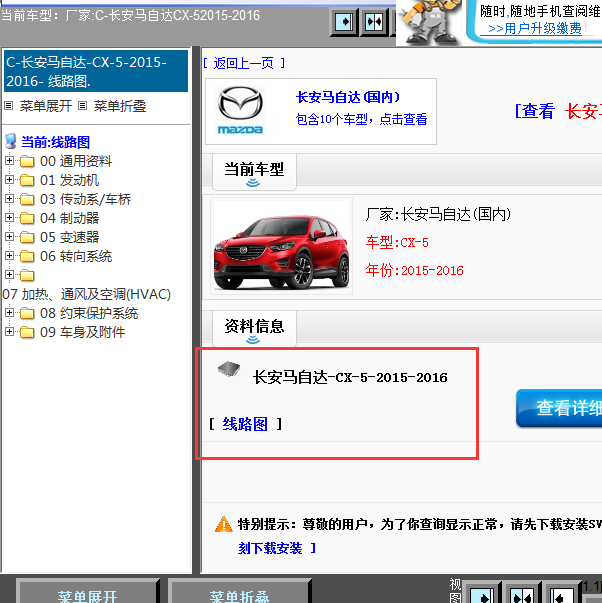Click the bottom right-arrow view button
Image resolution: width=602 pixels, height=603 pixels.
click(x=482, y=594)
